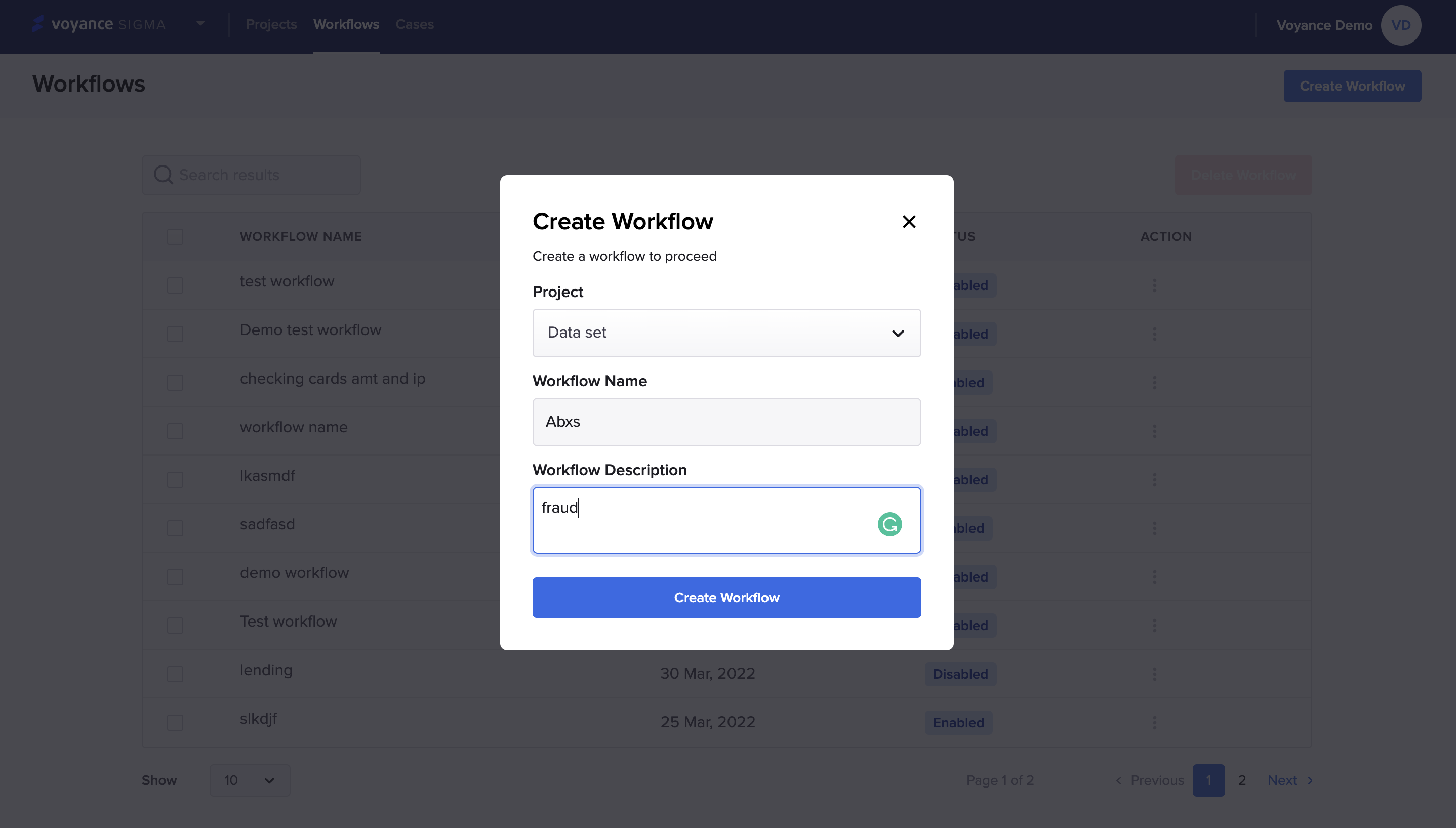
Task: Click the Voyance Demo account name
Action: tap(1324, 25)
